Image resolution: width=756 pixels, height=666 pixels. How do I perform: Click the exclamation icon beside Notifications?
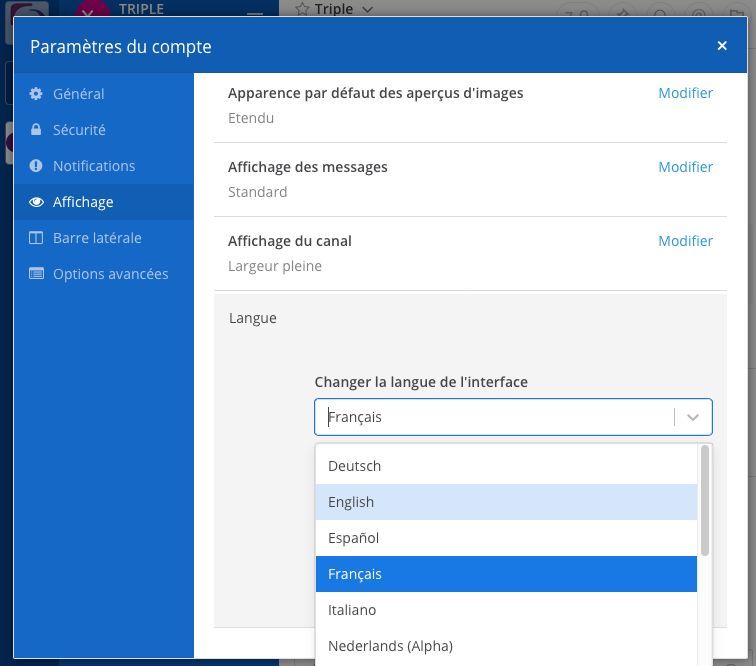tap(36, 166)
